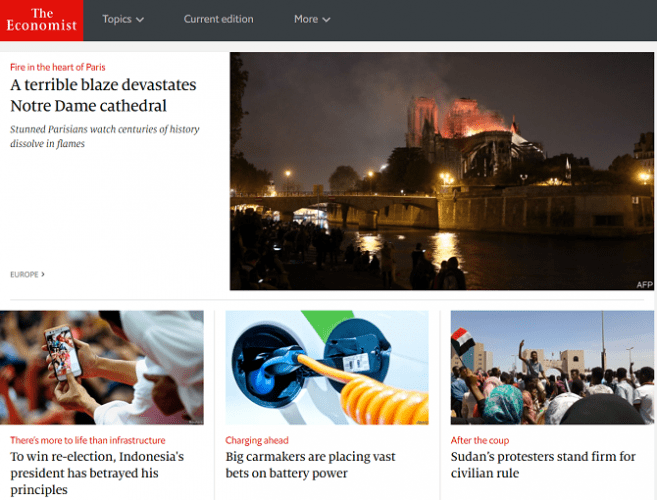Viewport: 657px width, 500px height.
Task: View the Notre Dame fire photo
Action: pyautogui.click(x=442, y=171)
